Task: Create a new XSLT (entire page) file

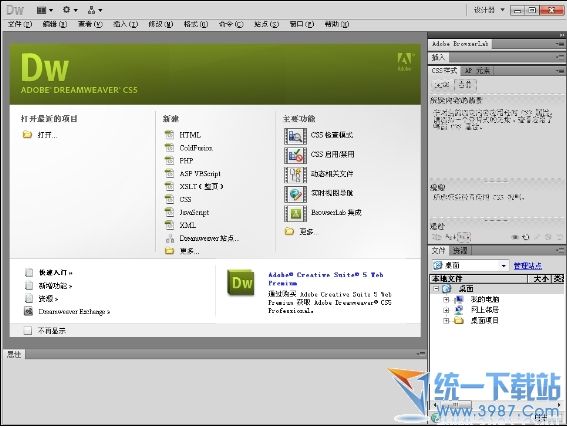Action: pyautogui.click(x=201, y=187)
